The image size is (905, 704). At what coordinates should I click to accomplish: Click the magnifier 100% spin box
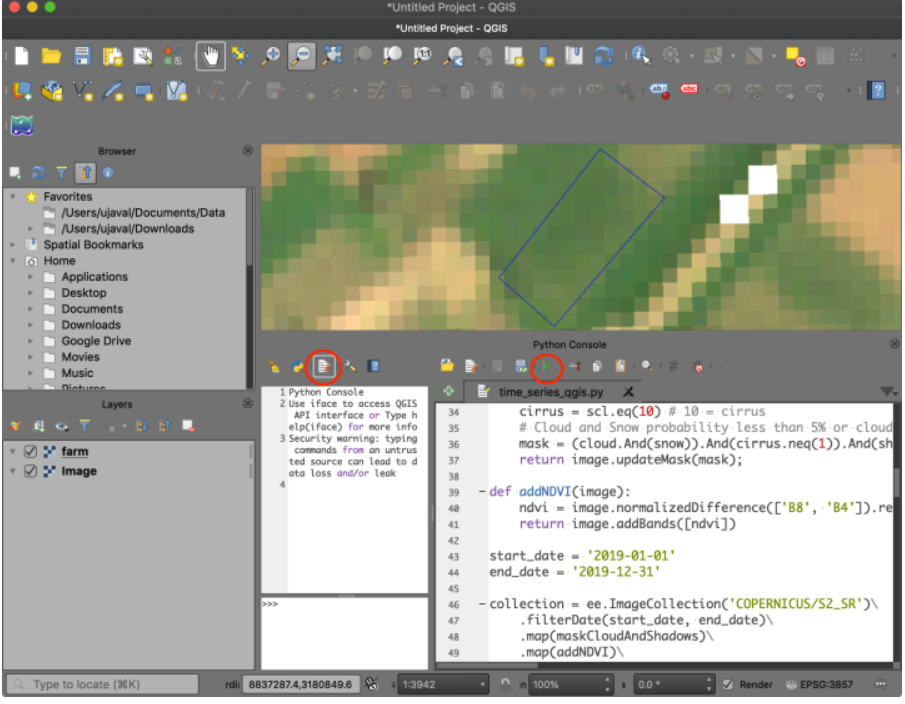[570, 684]
